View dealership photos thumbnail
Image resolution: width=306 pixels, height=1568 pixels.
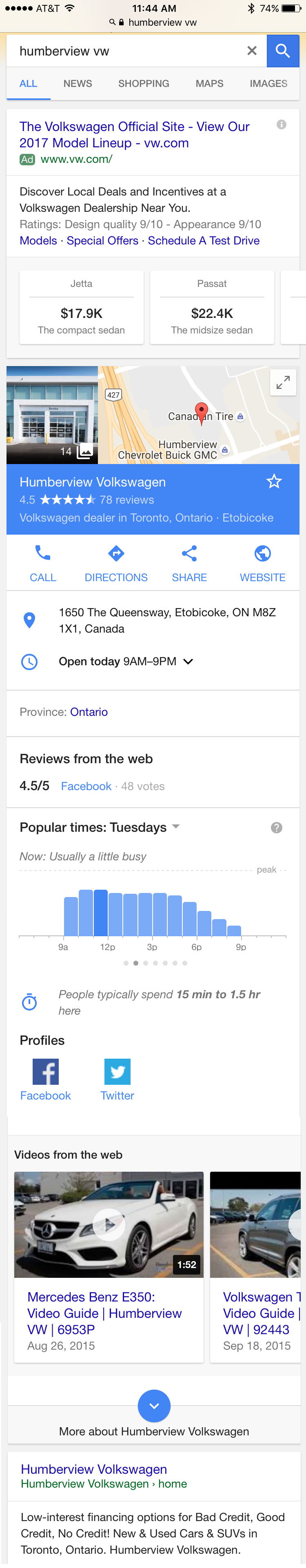[x=52, y=415]
